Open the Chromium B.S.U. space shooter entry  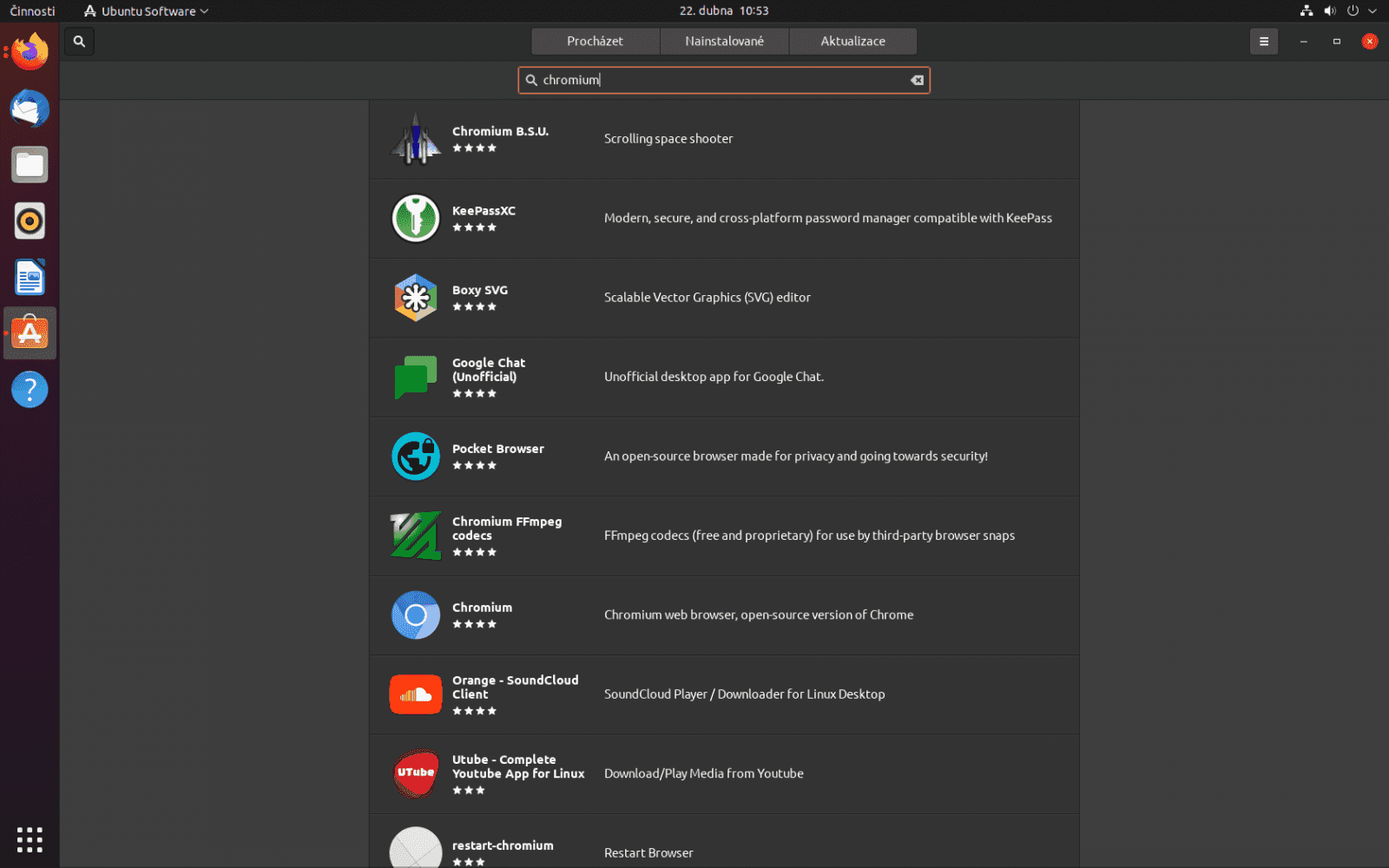(416, 139)
